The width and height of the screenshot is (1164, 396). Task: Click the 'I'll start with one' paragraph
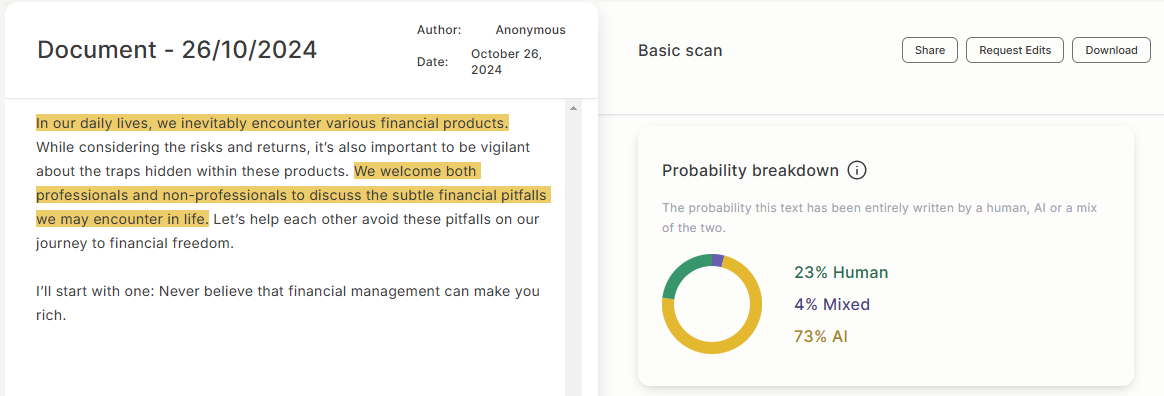click(288, 303)
